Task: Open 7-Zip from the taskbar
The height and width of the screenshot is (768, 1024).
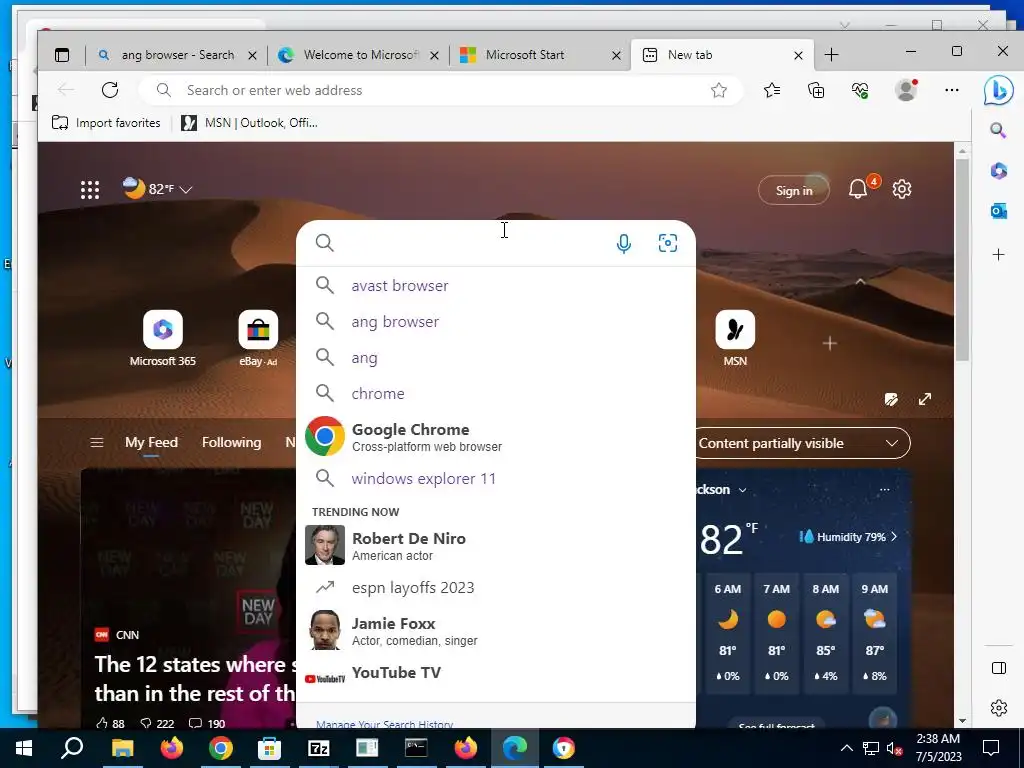Action: [319, 748]
